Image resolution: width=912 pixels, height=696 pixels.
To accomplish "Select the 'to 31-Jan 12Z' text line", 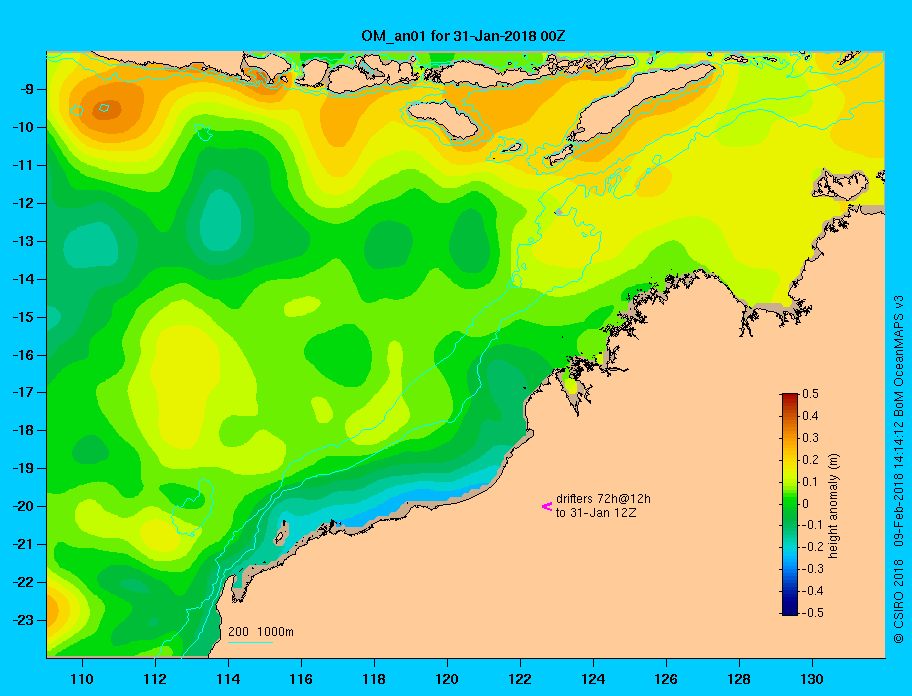I will coord(596,513).
